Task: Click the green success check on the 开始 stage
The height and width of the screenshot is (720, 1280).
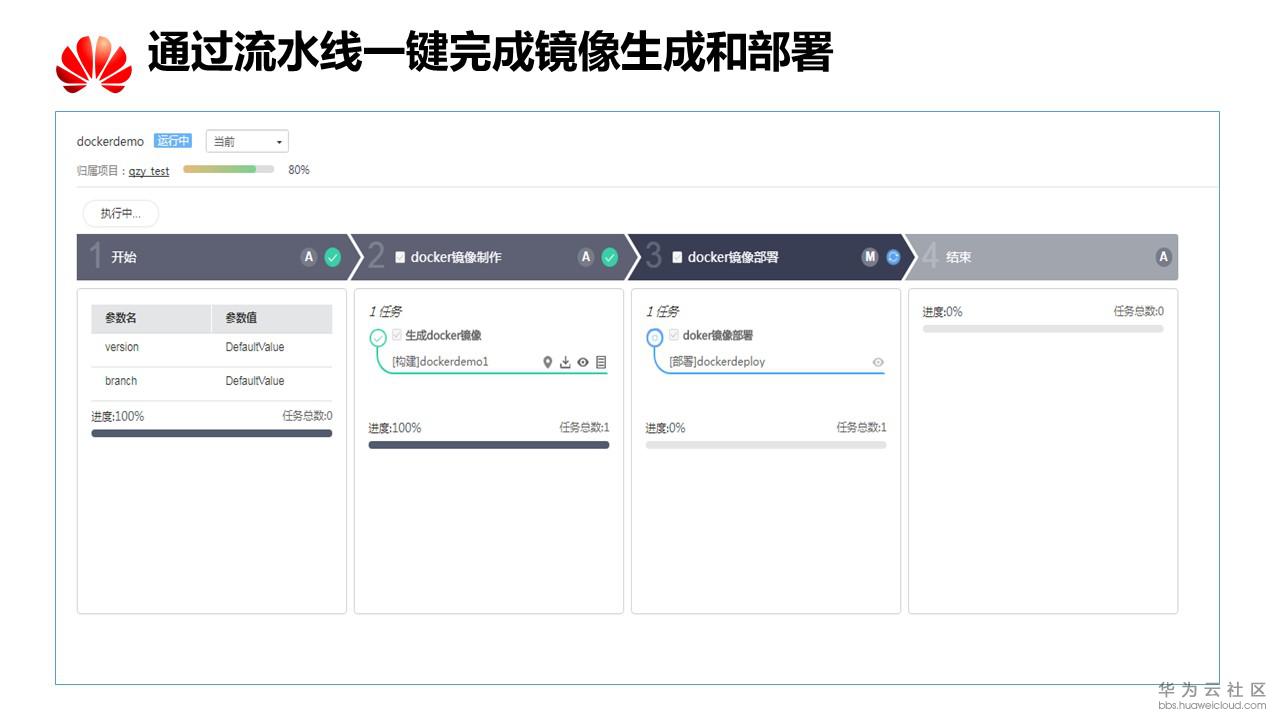Action: click(x=331, y=256)
